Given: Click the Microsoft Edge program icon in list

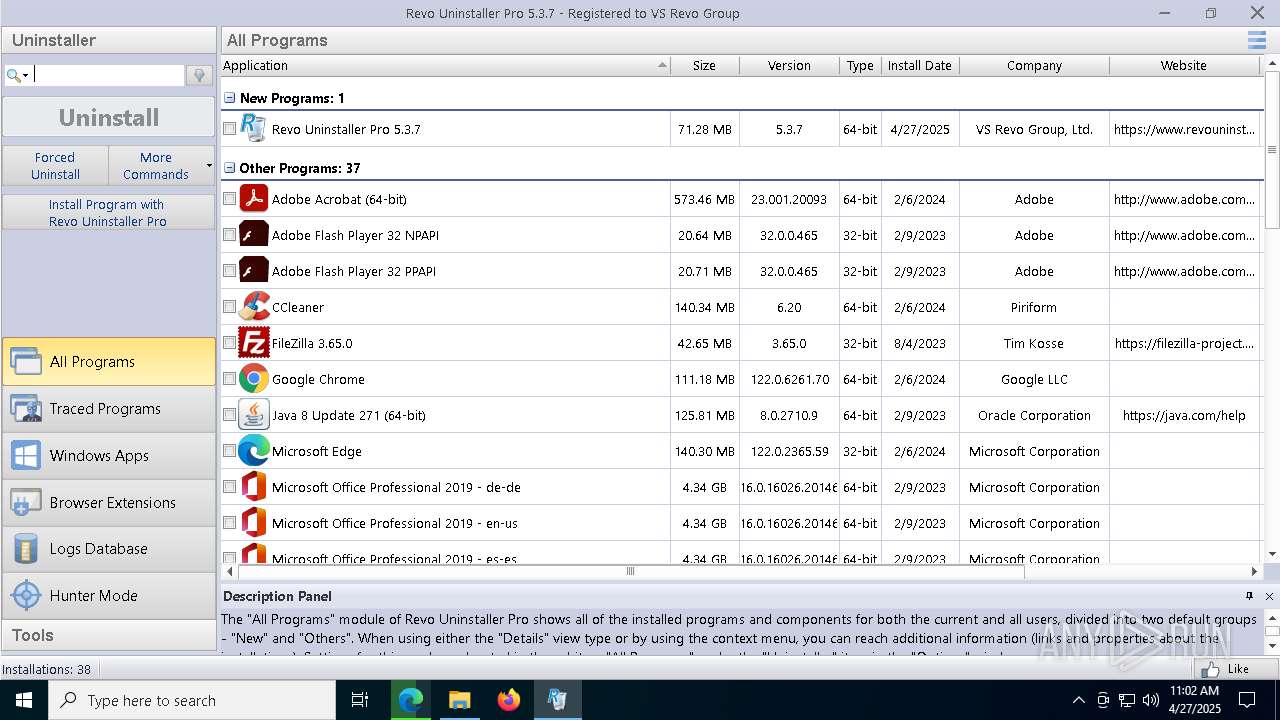Looking at the screenshot, I should [253, 450].
